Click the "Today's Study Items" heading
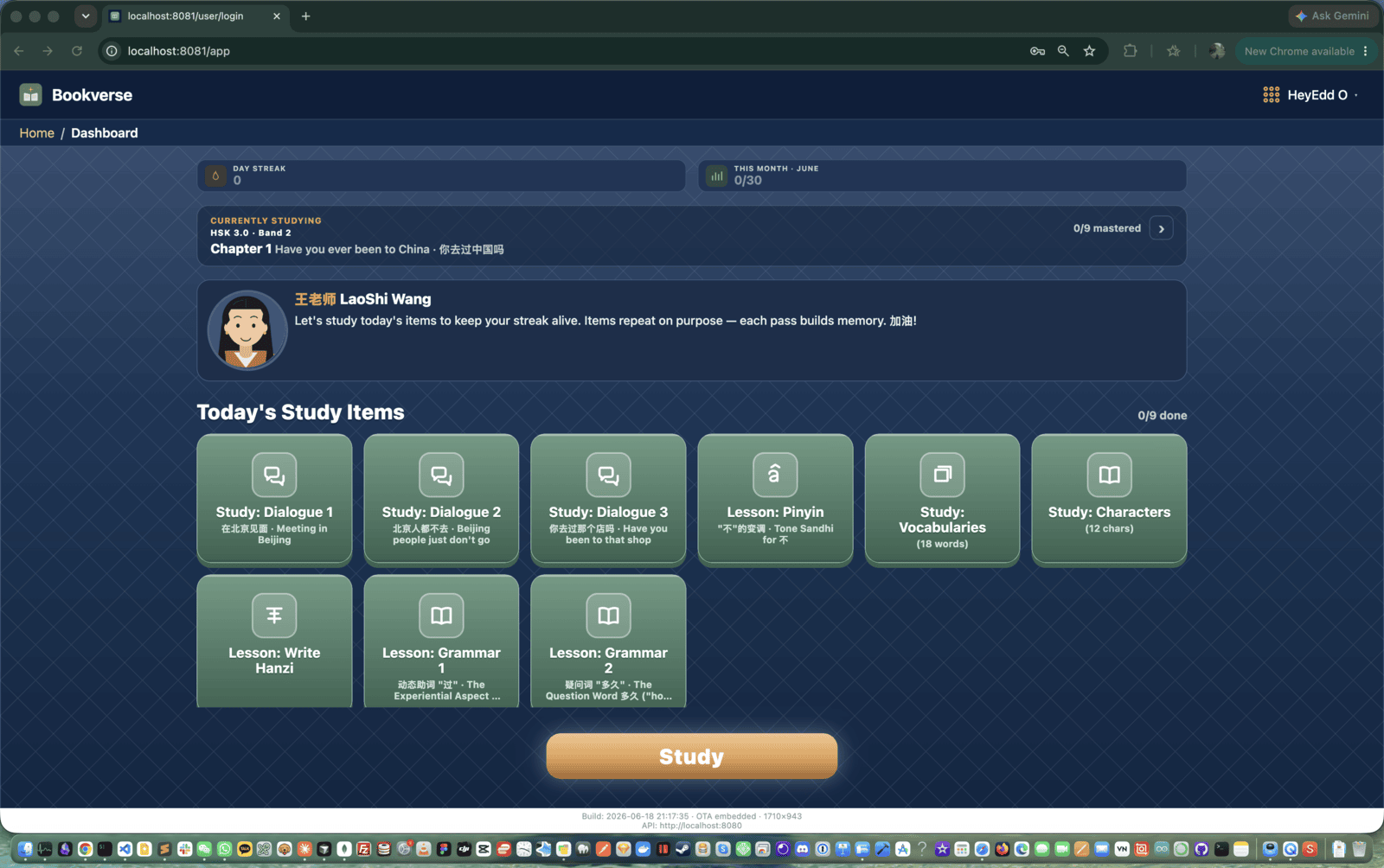Viewport: 1384px width, 868px height. 300,412
